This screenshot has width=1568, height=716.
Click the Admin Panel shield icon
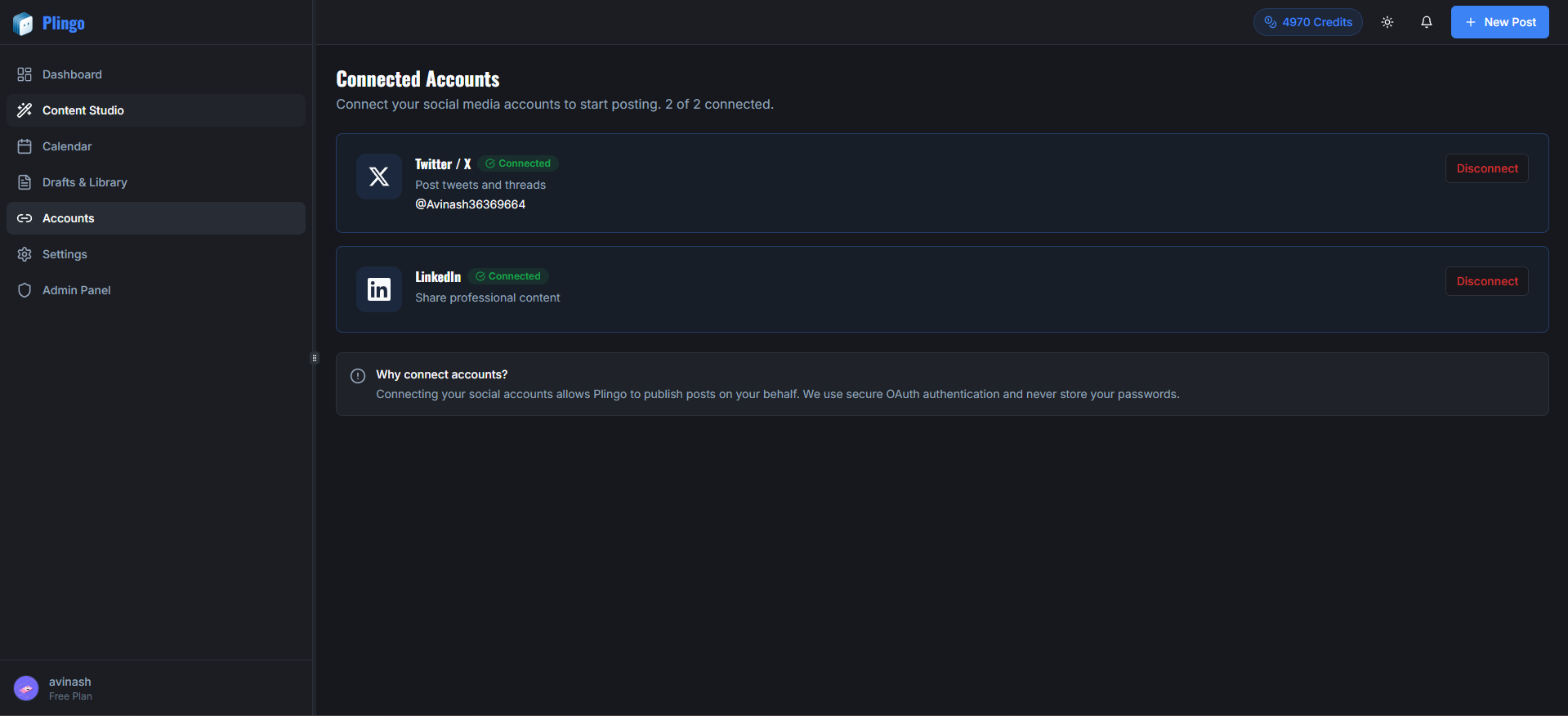click(x=25, y=290)
